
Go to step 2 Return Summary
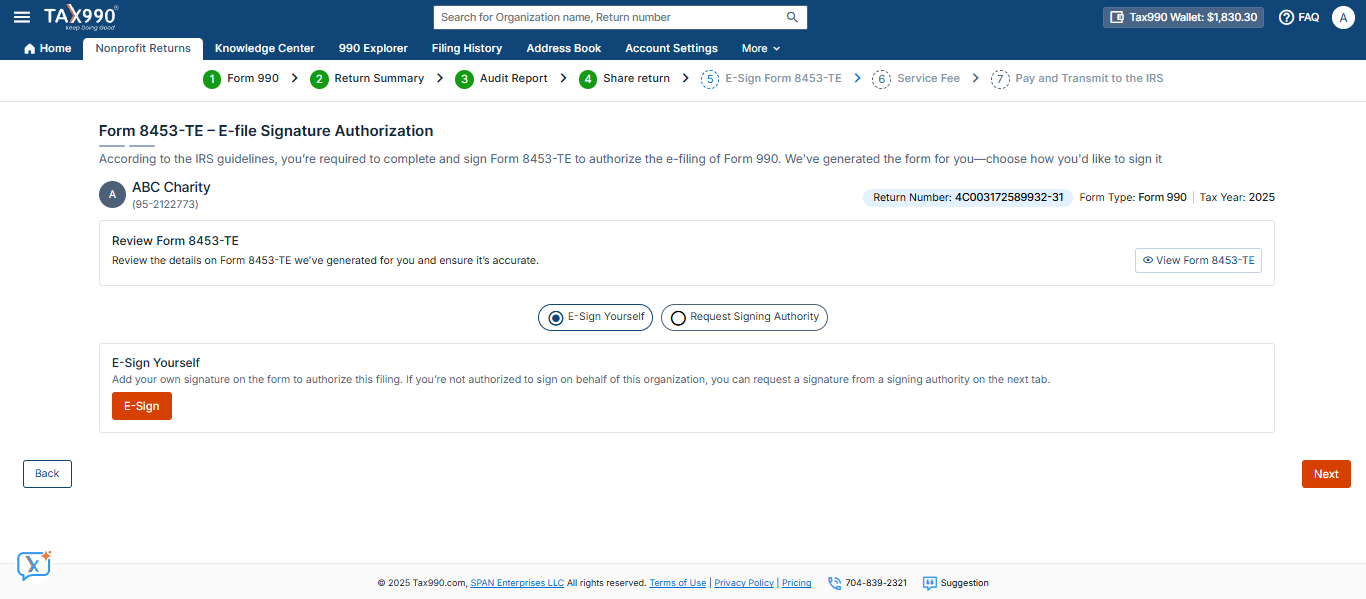pos(367,79)
